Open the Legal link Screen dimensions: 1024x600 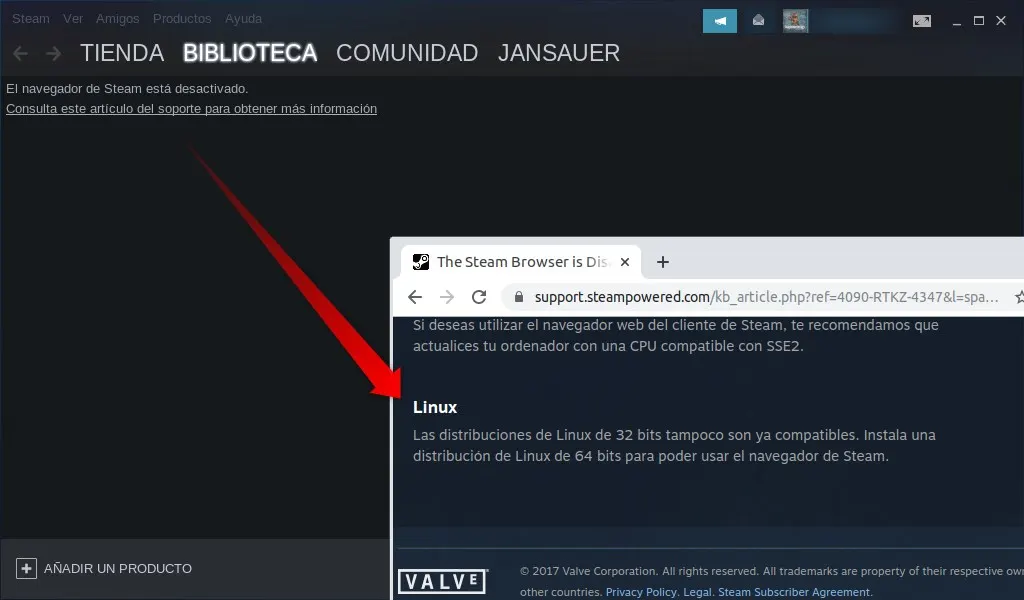[x=696, y=592]
